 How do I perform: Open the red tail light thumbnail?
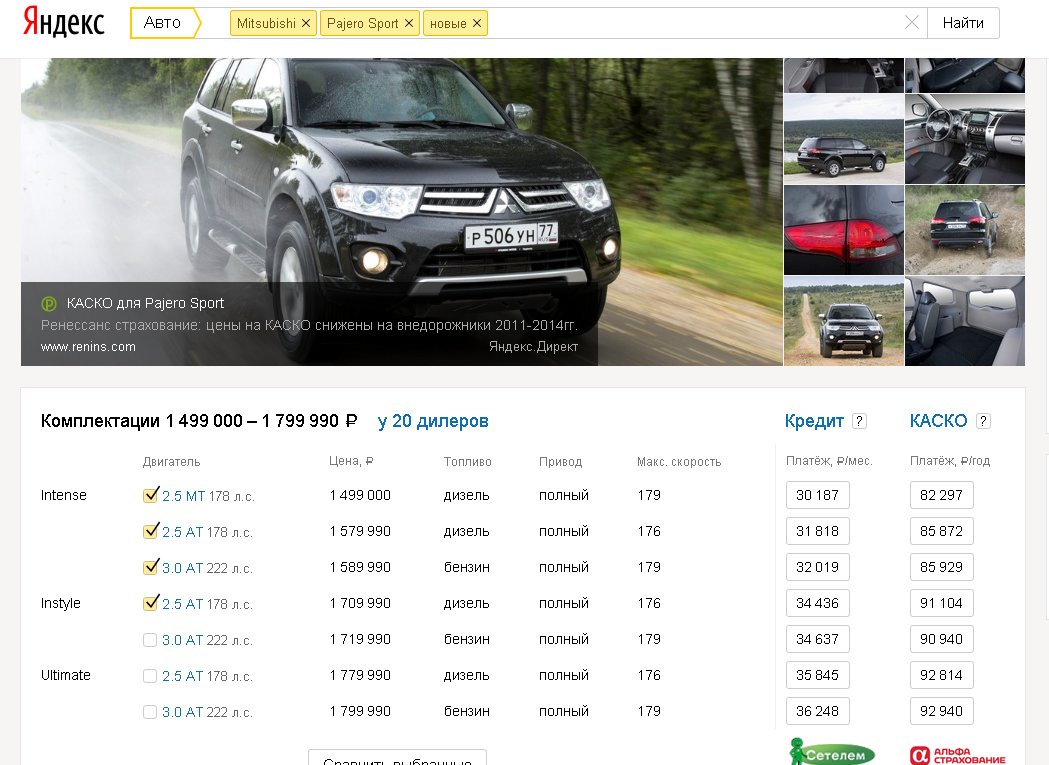coord(844,230)
